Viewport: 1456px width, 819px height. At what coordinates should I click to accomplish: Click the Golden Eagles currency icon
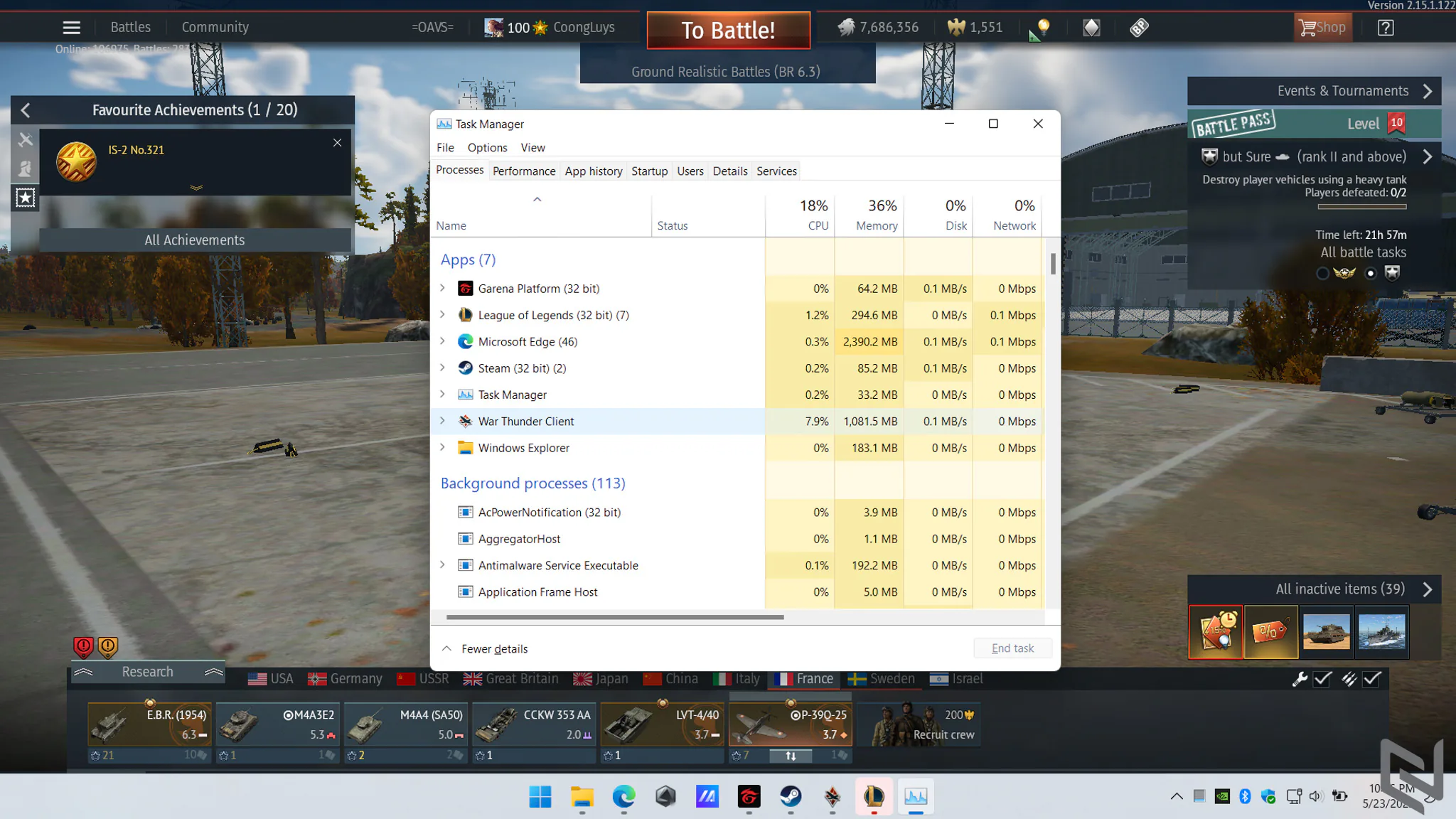click(x=956, y=28)
